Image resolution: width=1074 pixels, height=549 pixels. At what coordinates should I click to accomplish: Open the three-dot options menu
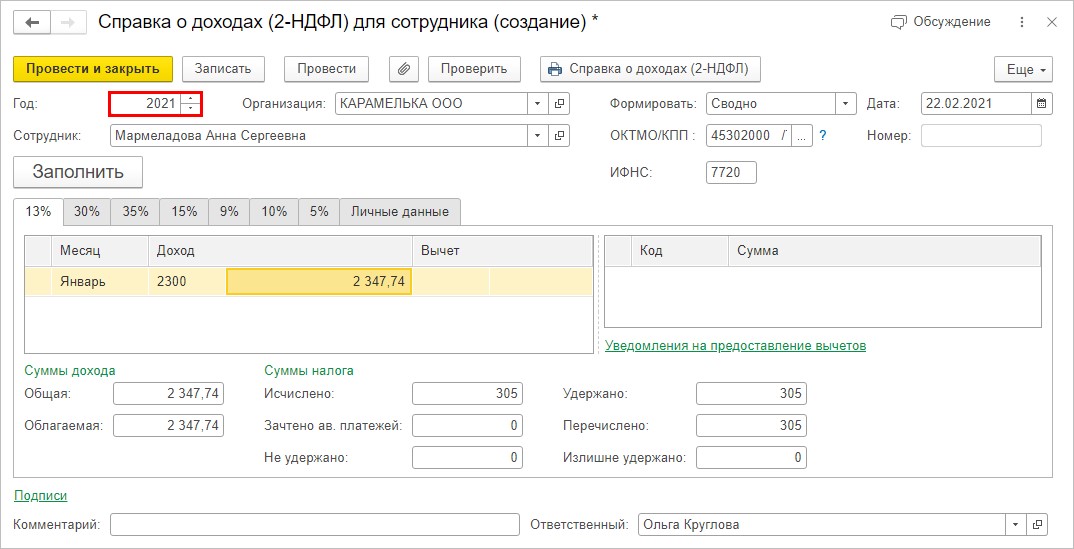(x=1022, y=23)
